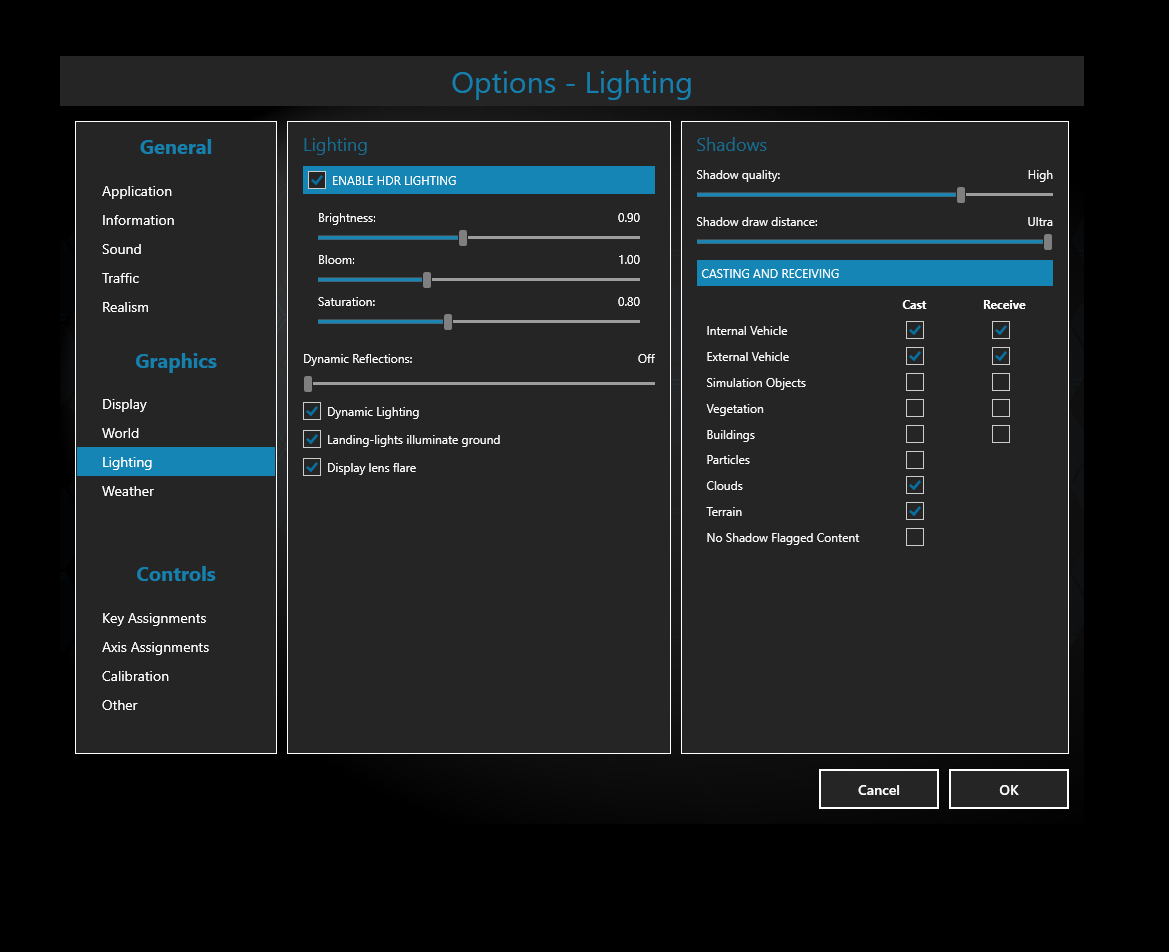Click the Shadow quality value High
1169x952 pixels.
tap(1040, 175)
